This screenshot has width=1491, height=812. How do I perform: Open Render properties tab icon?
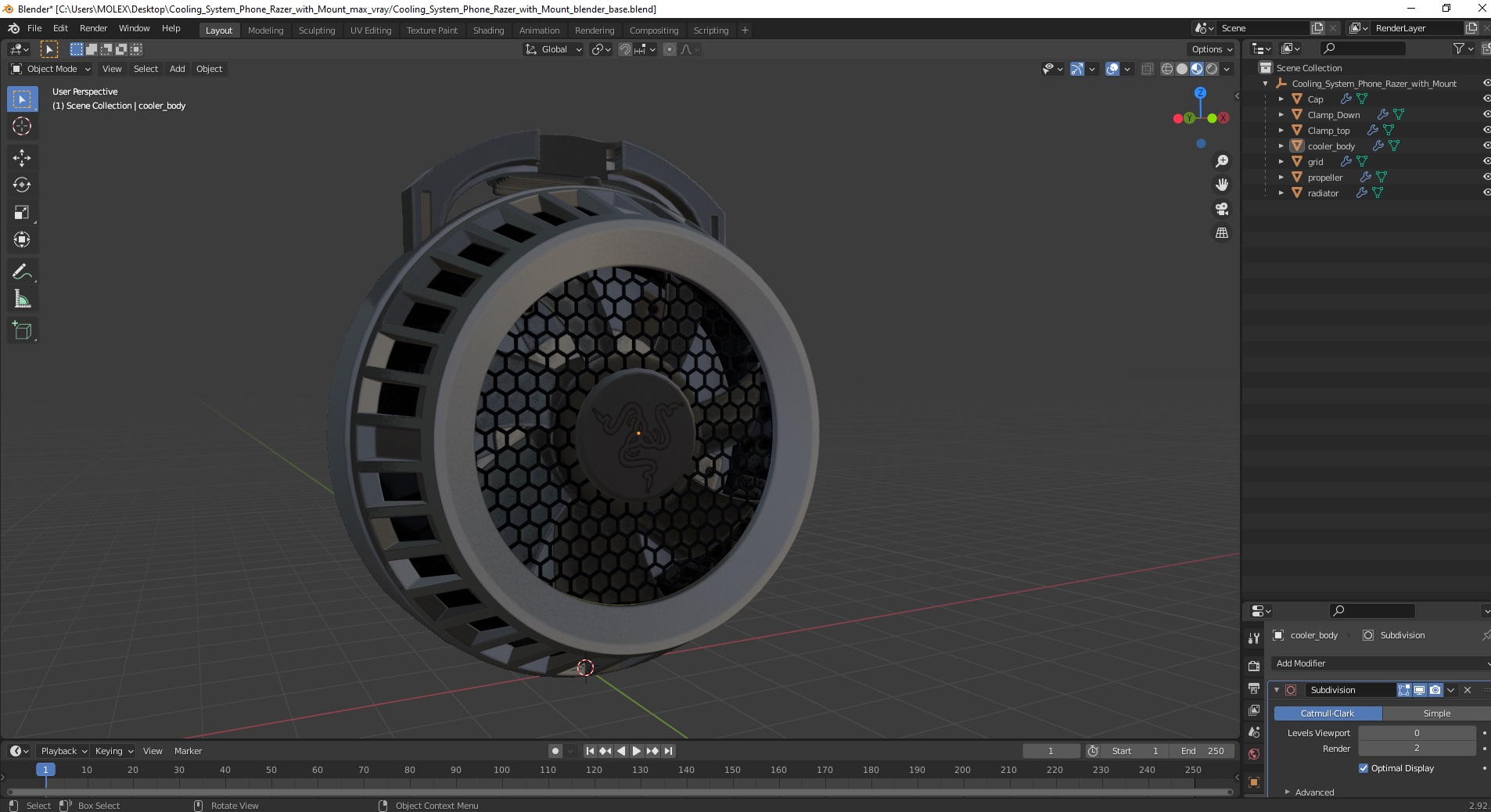[1254, 666]
